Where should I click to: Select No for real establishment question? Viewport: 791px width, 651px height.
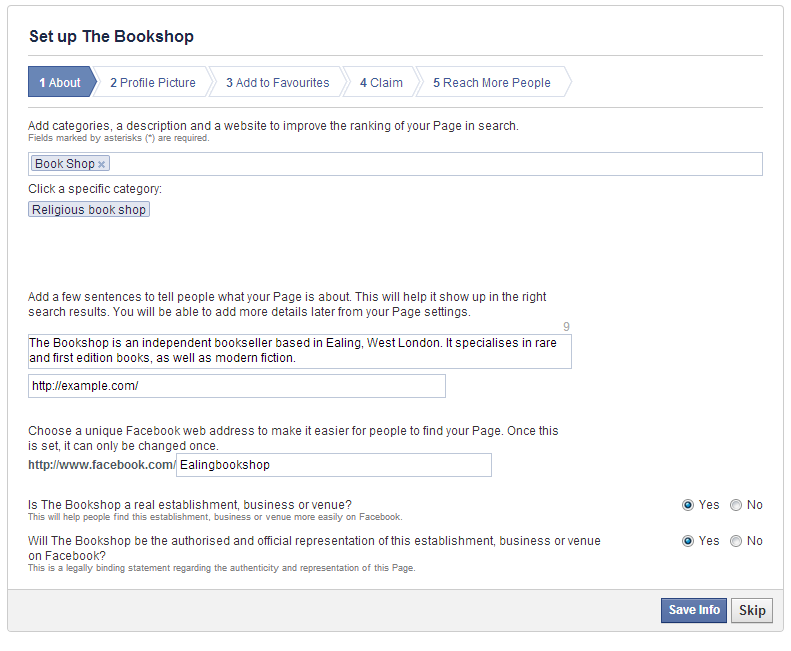[736, 505]
